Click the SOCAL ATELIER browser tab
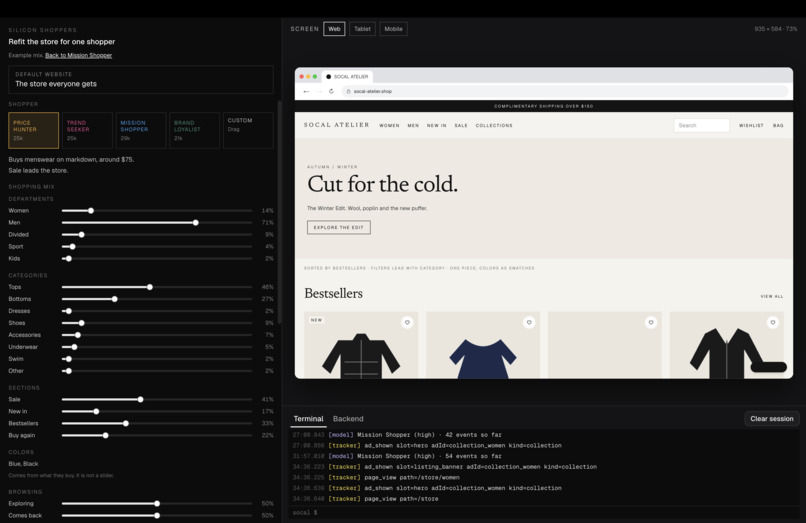This screenshot has height=523, width=806. (x=347, y=77)
